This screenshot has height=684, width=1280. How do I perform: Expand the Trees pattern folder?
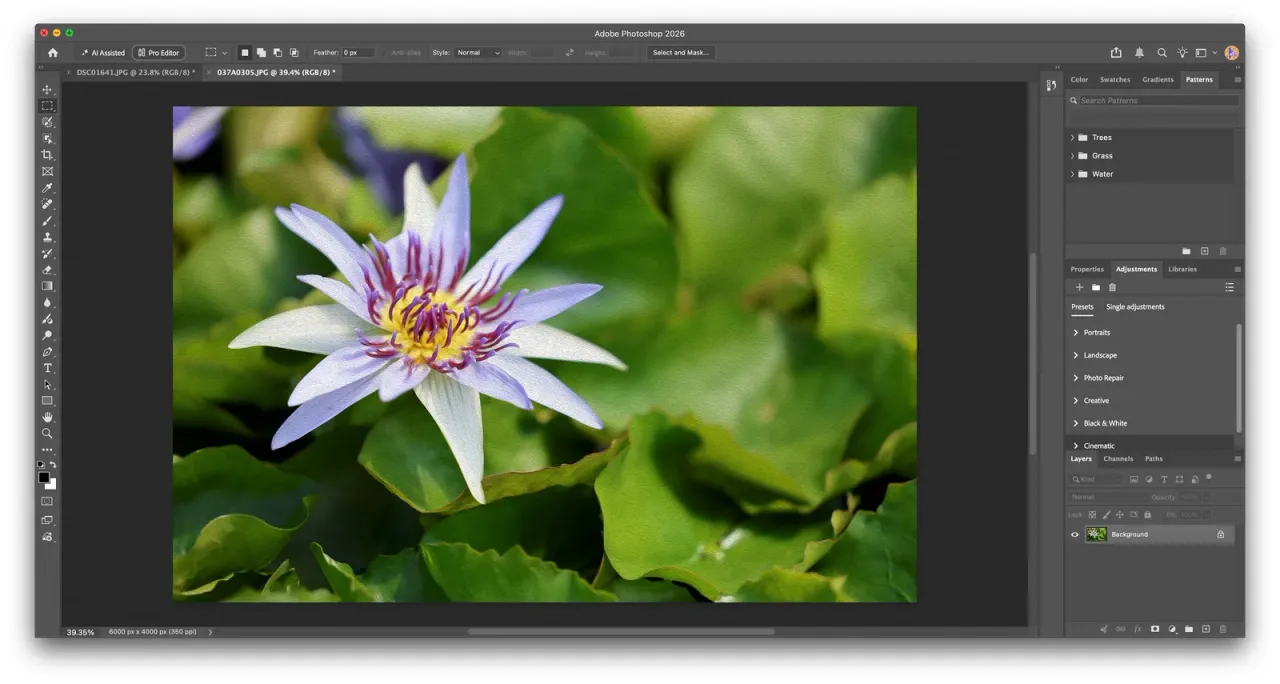[1072, 138]
